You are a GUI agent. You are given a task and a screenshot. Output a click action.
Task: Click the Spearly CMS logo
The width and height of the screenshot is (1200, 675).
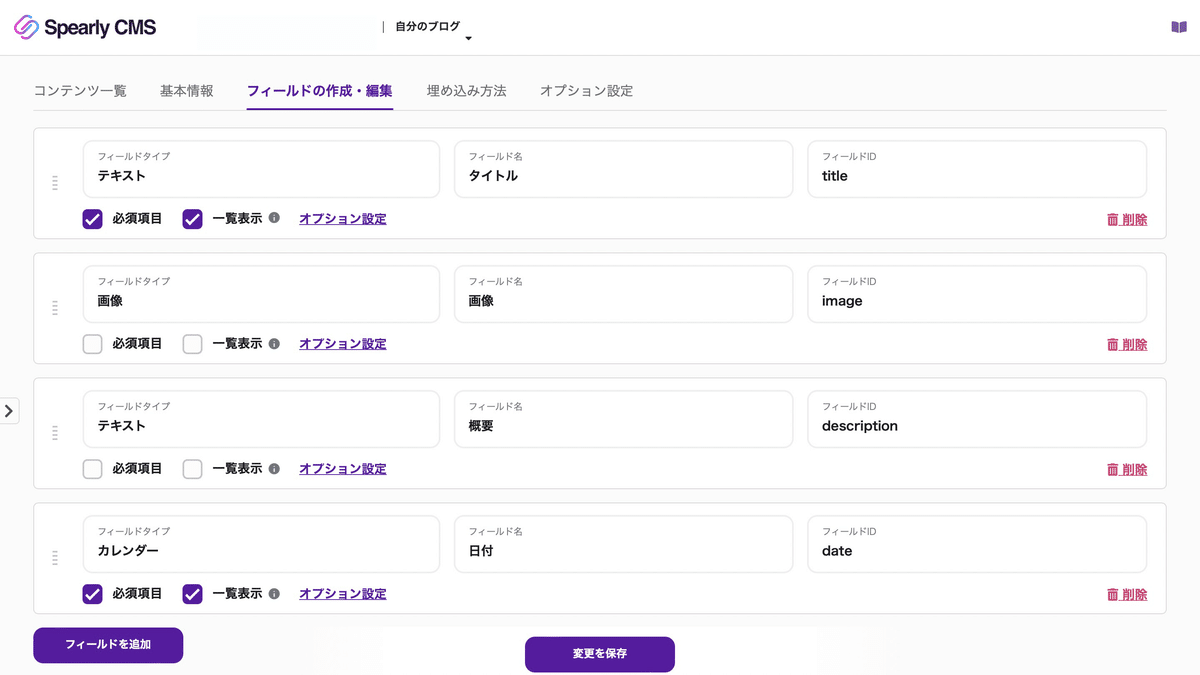pyautogui.click(x=85, y=28)
